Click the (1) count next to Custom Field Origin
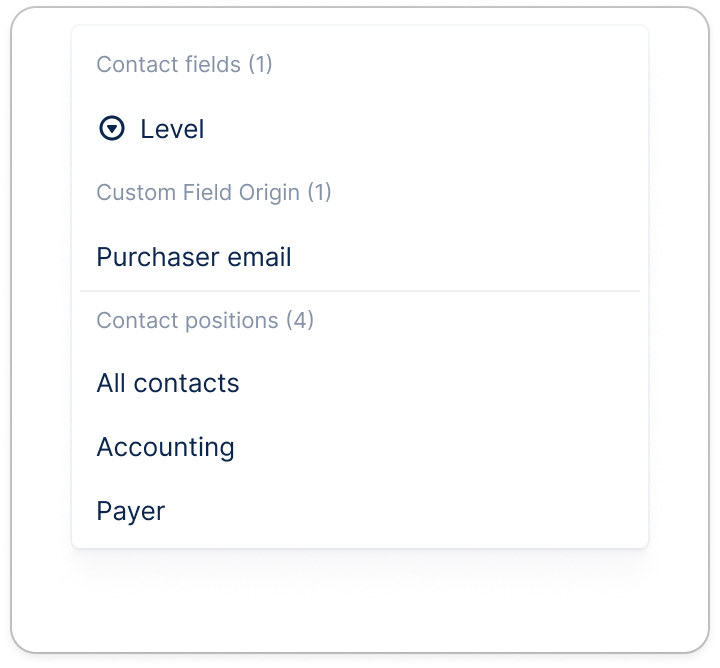Screen dimensions: 720x668 [x=319, y=192]
